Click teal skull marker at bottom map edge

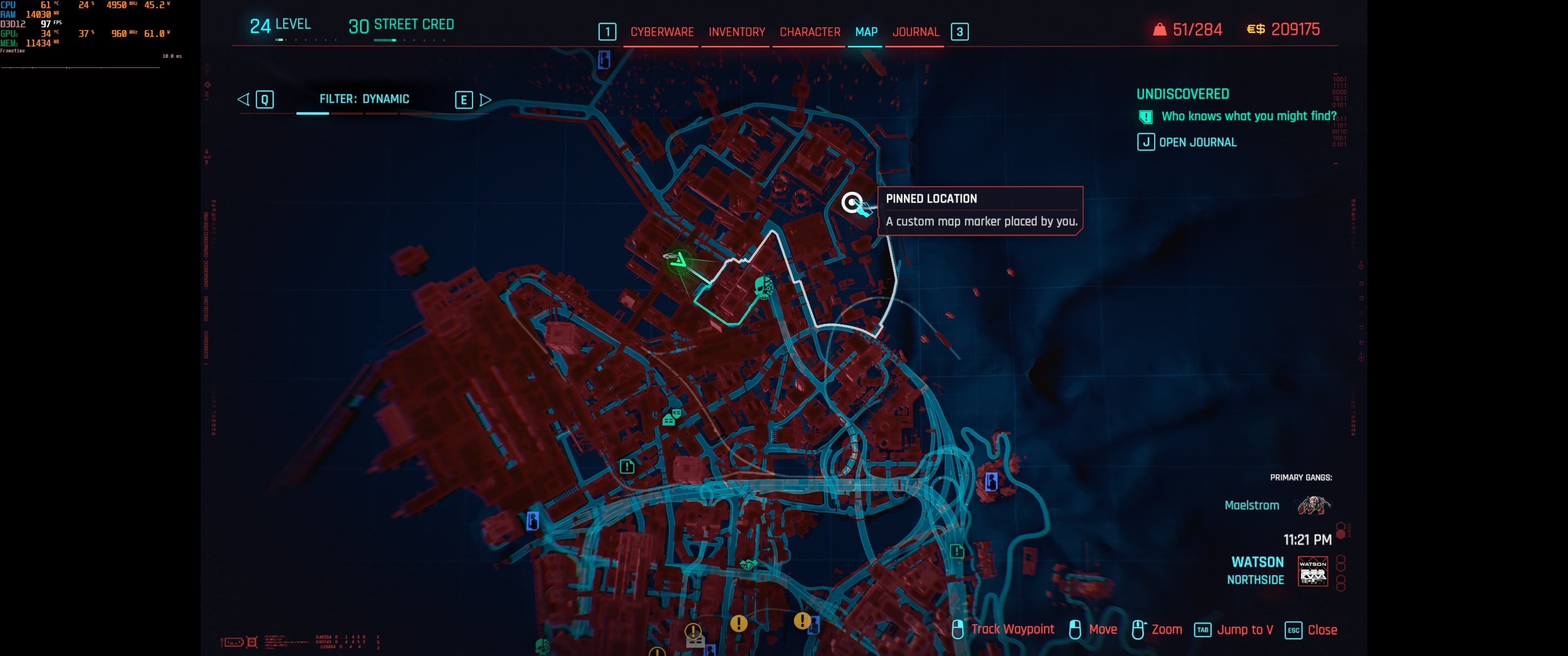(542, 646)
